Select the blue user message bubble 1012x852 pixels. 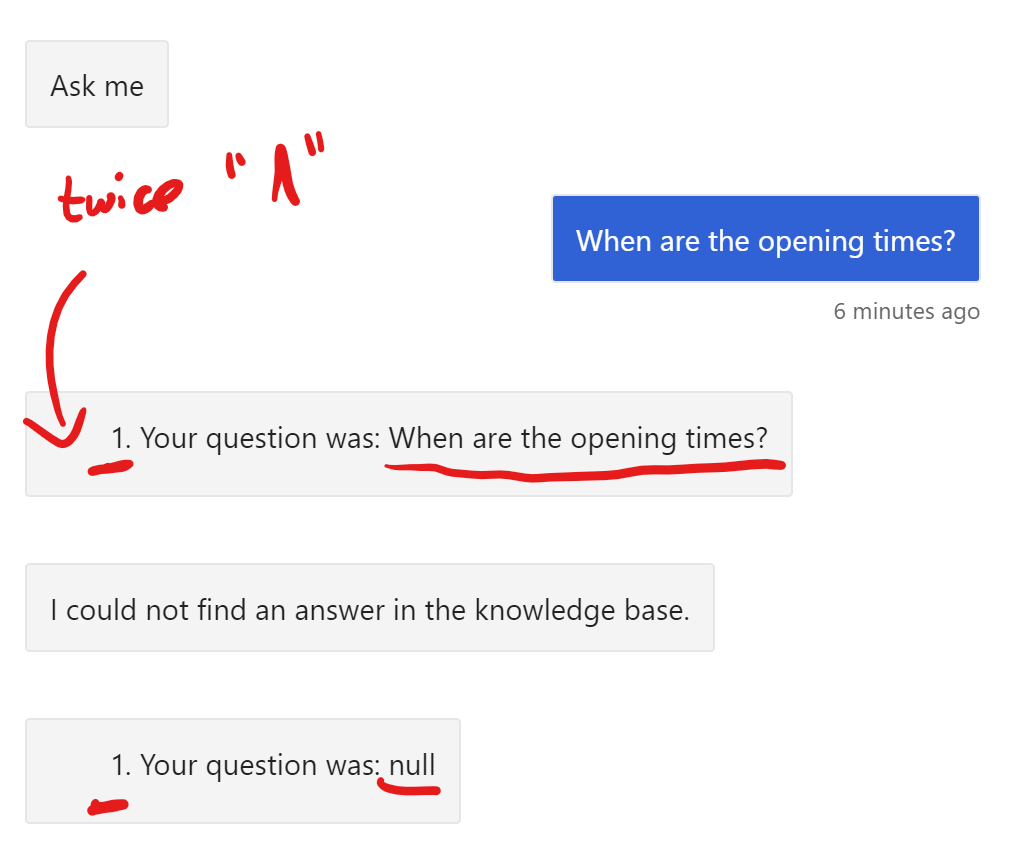pyautogui.click(x=766, y=239)
